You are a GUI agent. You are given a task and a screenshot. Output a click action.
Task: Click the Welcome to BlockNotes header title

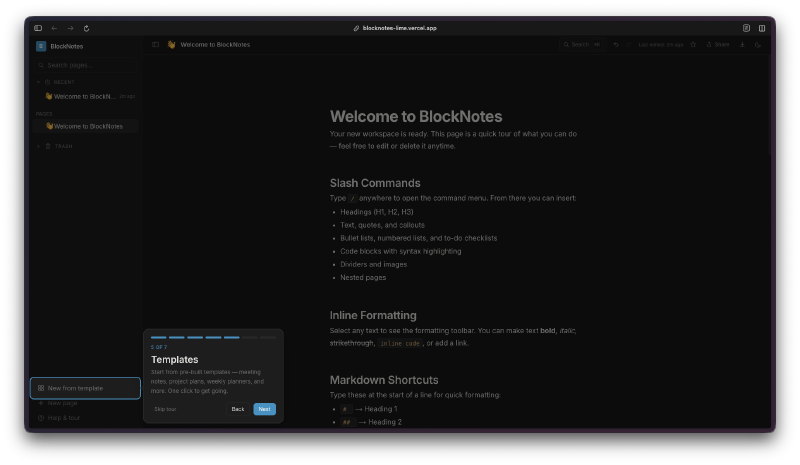point(215,44)
